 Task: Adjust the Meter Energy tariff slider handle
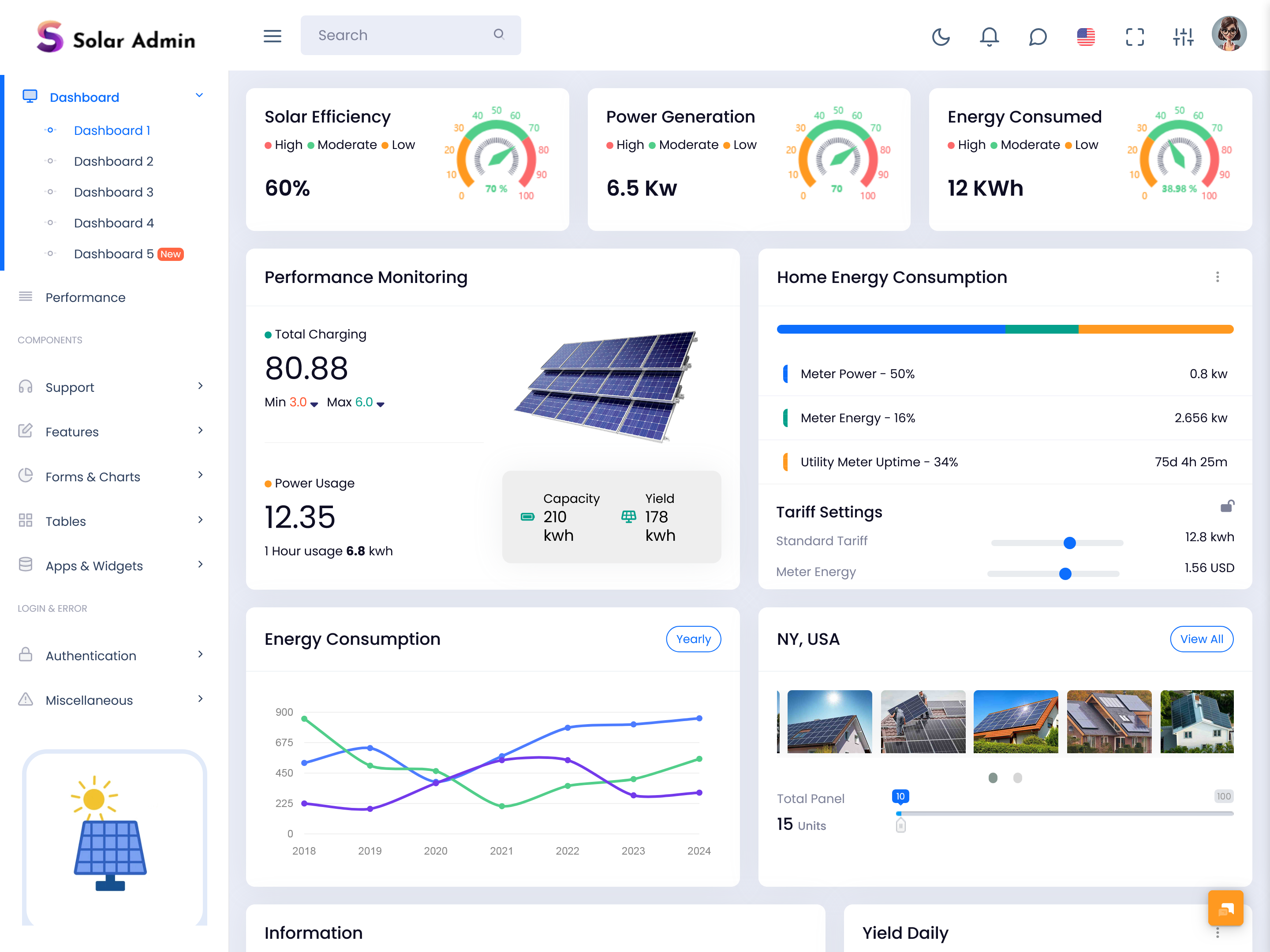click(x=1065, y=574)
